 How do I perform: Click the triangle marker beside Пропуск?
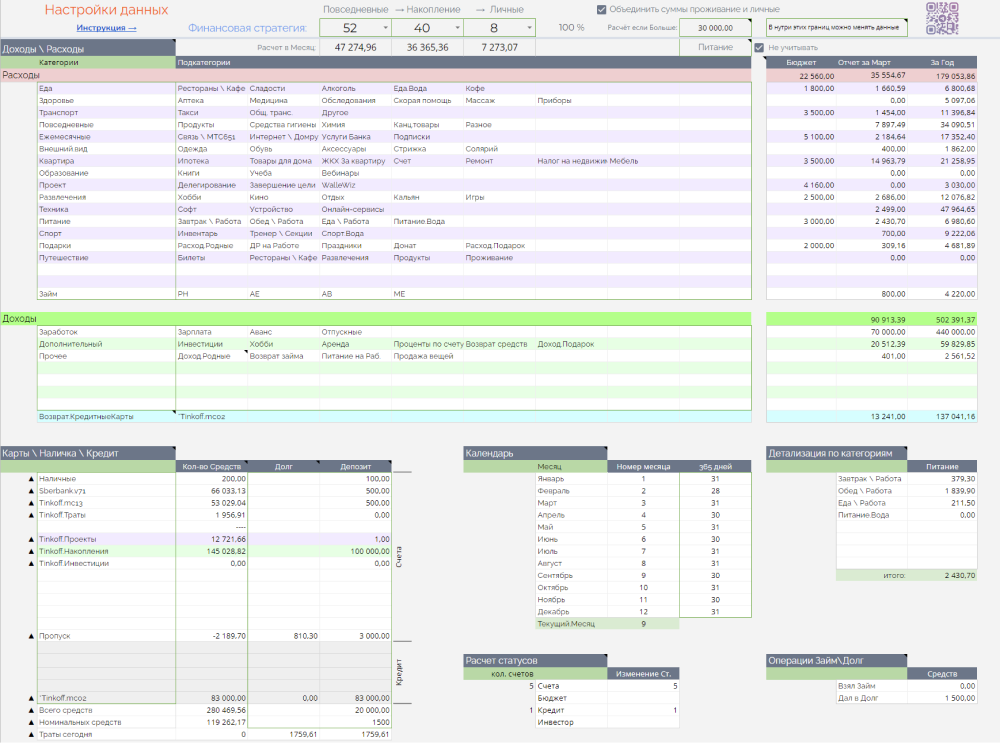point(31,636)
